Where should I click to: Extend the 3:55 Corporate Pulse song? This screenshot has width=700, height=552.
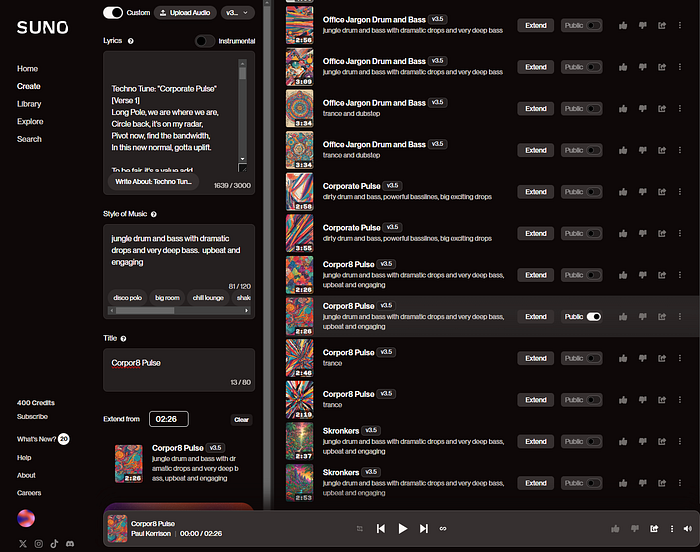[x=536, y=234]
